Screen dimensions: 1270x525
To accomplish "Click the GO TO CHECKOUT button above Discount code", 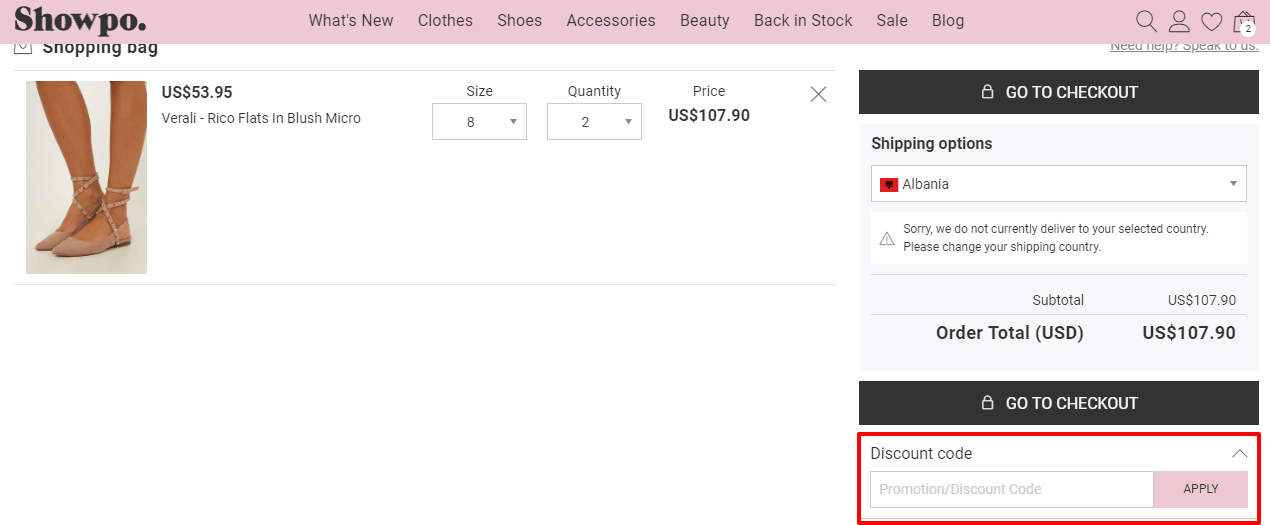I will 1059,403.
